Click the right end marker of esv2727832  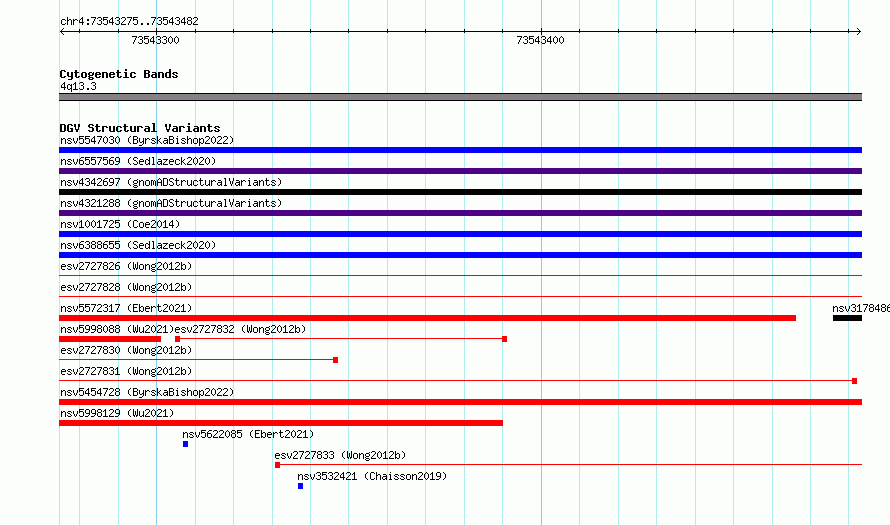tap(505, 339)
